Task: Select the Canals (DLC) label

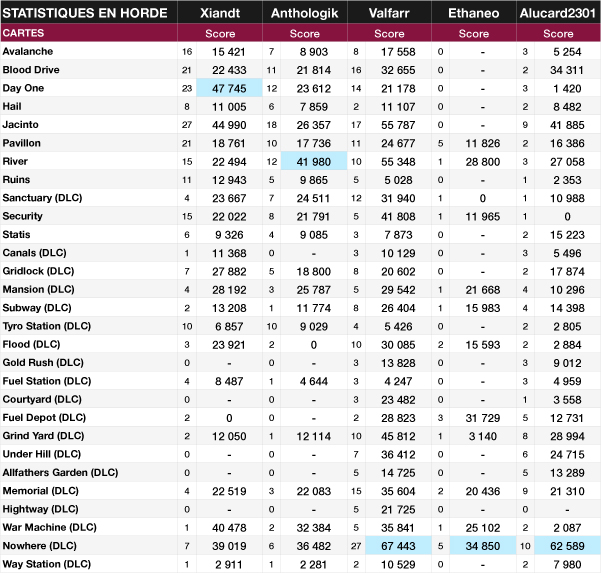Action: [x=34, y=253]
